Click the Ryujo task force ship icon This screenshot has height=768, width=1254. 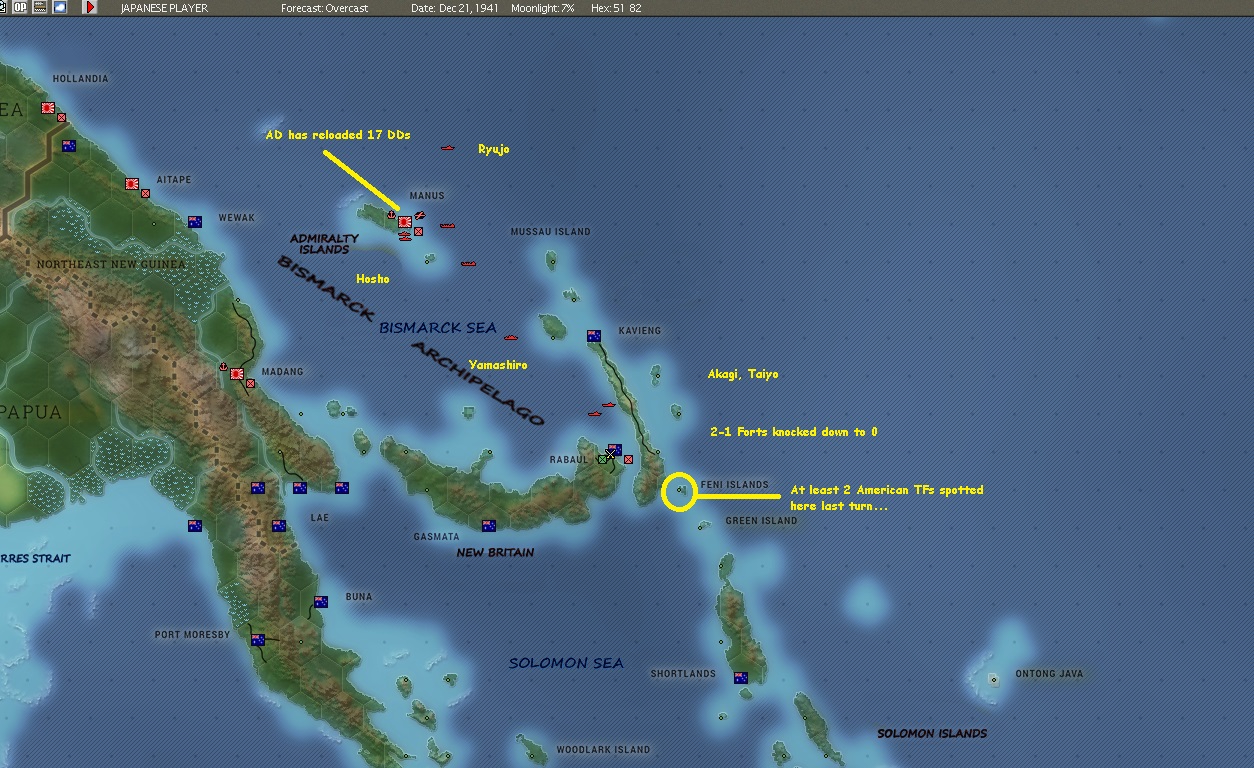point(448,149)
